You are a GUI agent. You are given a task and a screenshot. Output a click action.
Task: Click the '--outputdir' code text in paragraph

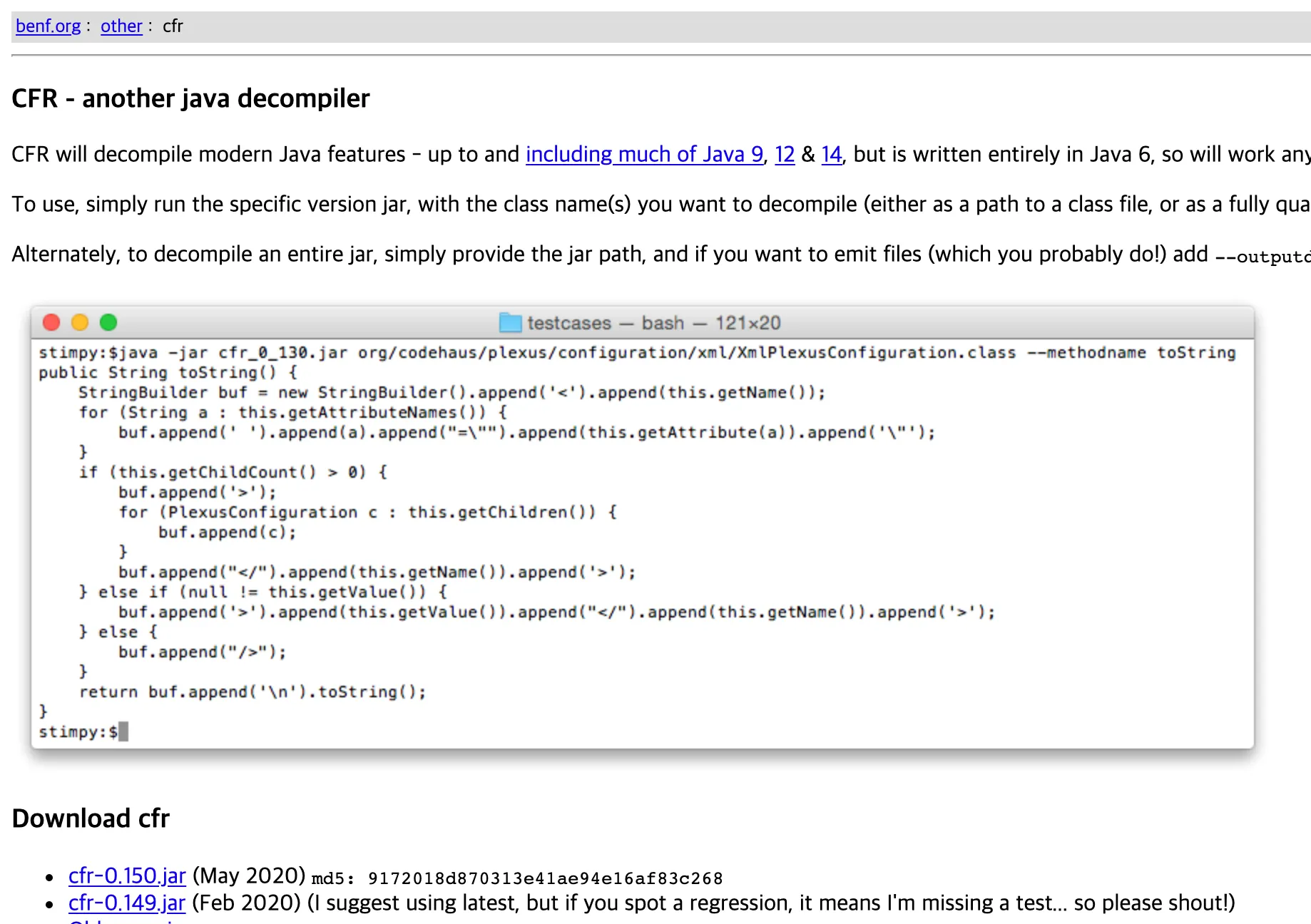pos(1262,256)
